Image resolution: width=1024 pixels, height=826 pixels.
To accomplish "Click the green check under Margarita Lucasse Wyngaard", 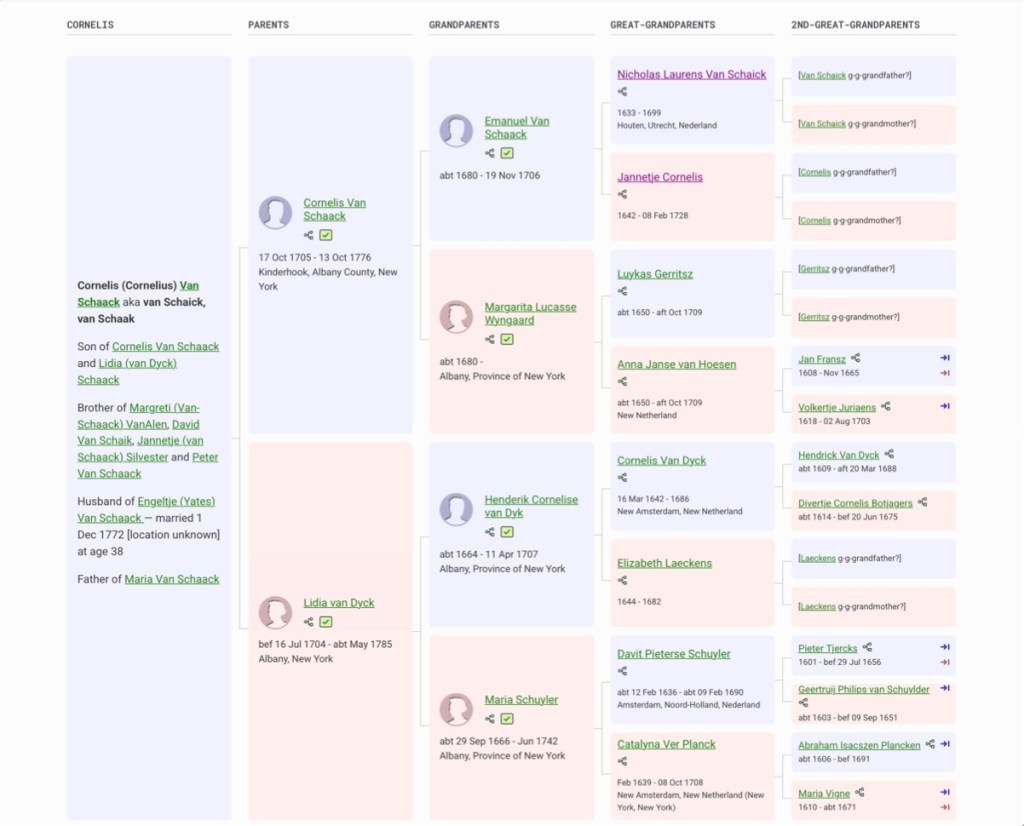I will (507, 339).
